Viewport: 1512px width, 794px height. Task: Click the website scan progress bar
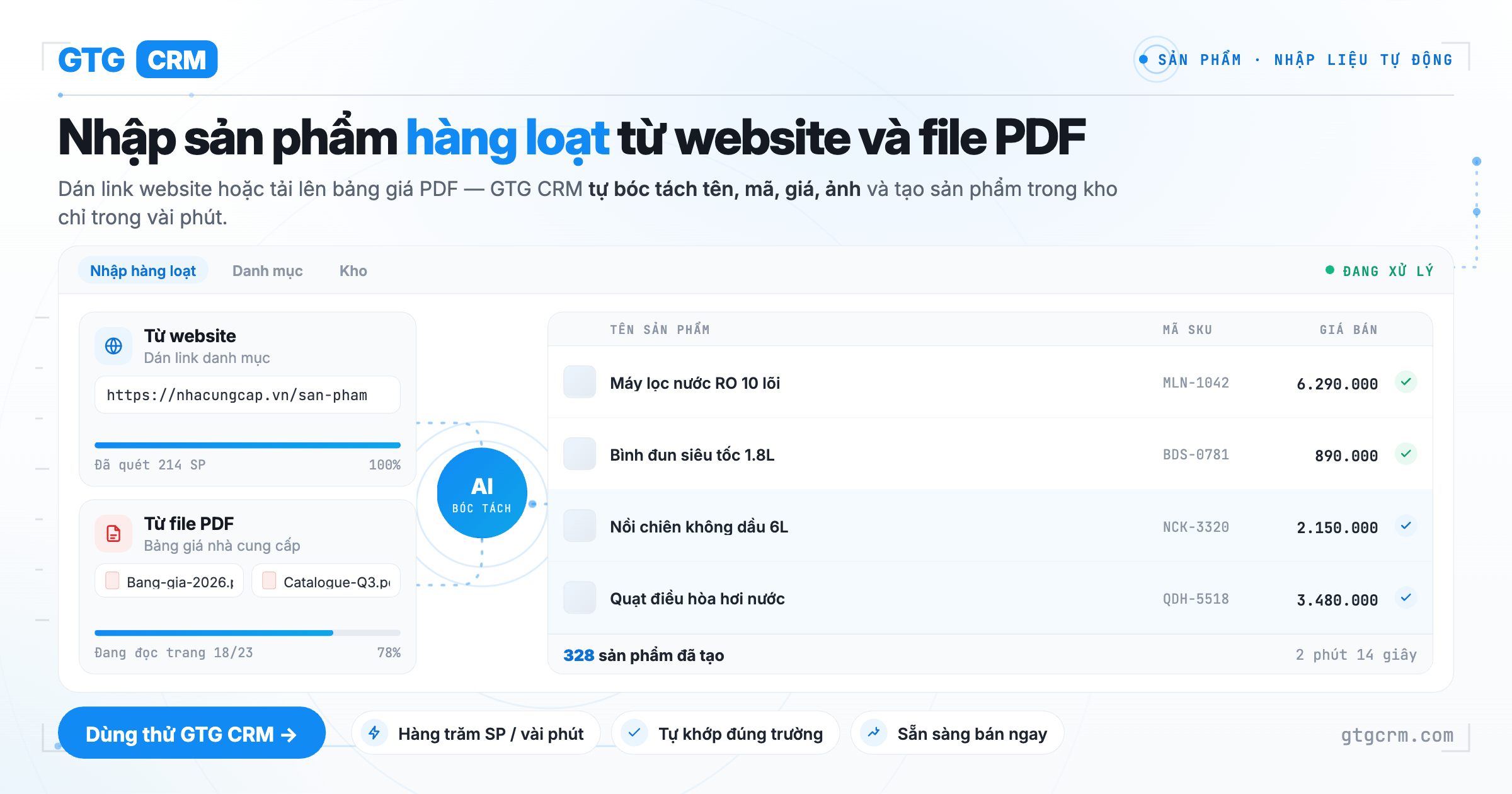[x=248, y=446]
